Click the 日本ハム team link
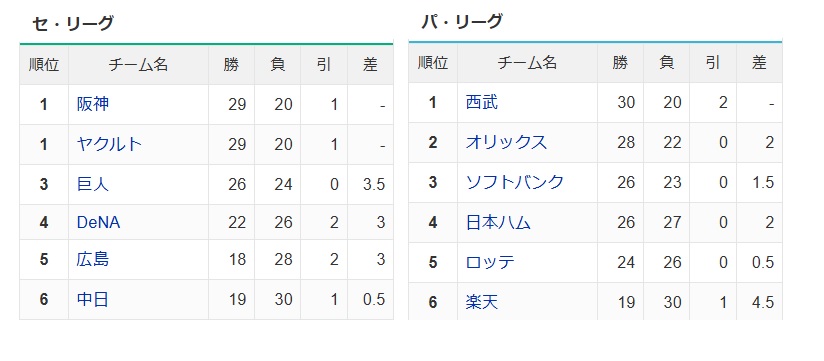Image resolution: width=824 pixels, height=361 pixels. [x=498, y=222]
